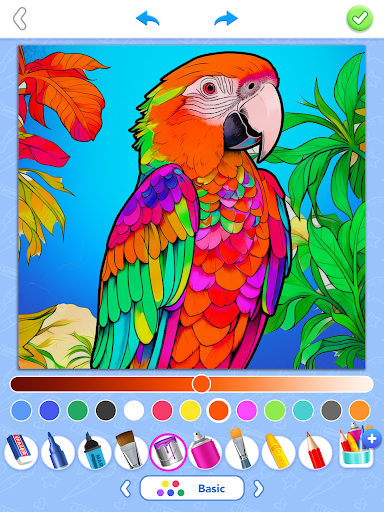This screenshot has width=384, height=512.
Task: Switch to the previous color palette
Action: [126, 489]
